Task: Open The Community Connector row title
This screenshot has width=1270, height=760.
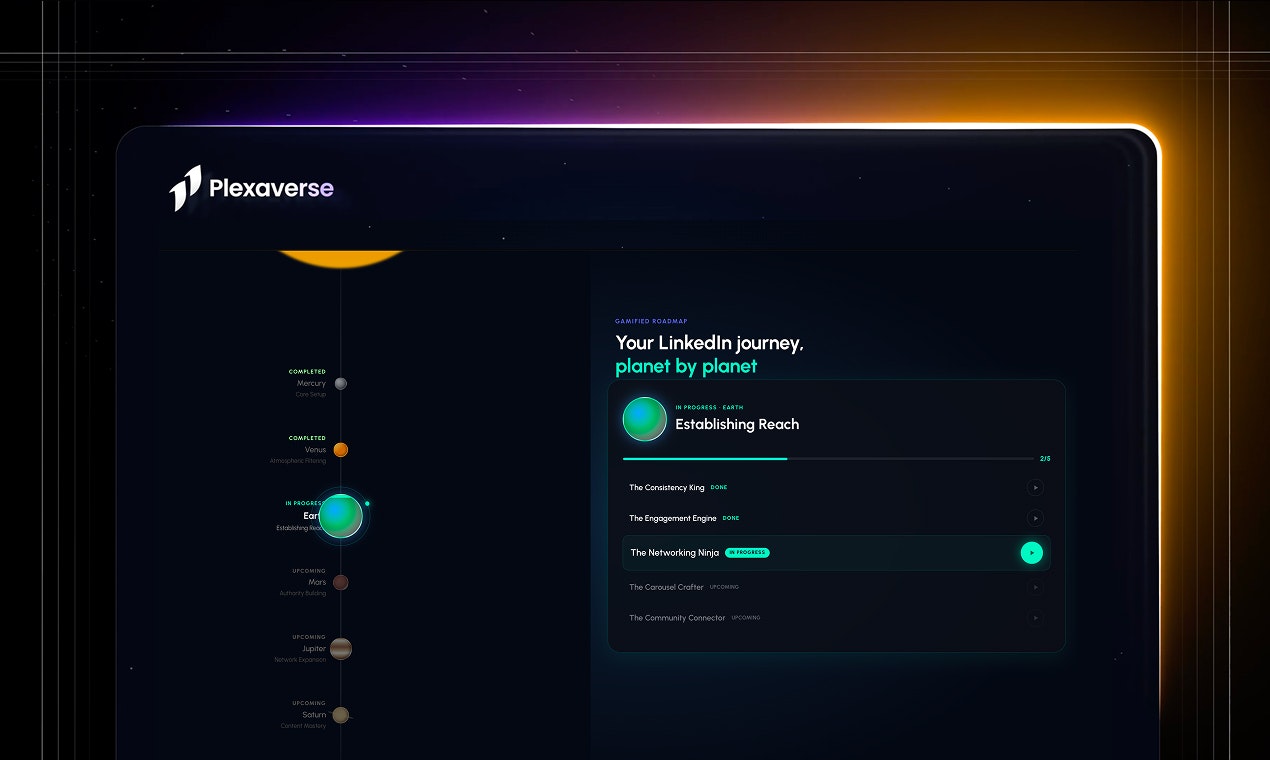Action: pyautogui.click(x=677, y=618)
